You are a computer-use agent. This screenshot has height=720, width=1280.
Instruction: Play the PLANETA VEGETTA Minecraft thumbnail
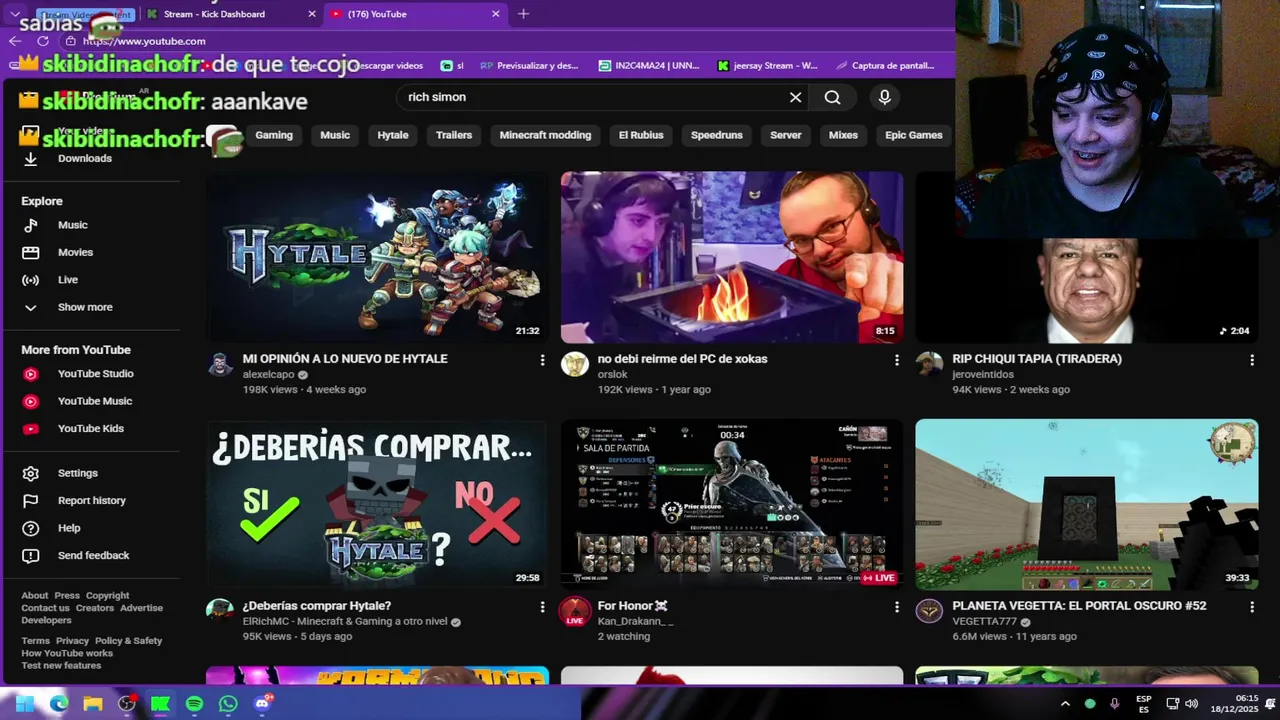(1086, 504)
